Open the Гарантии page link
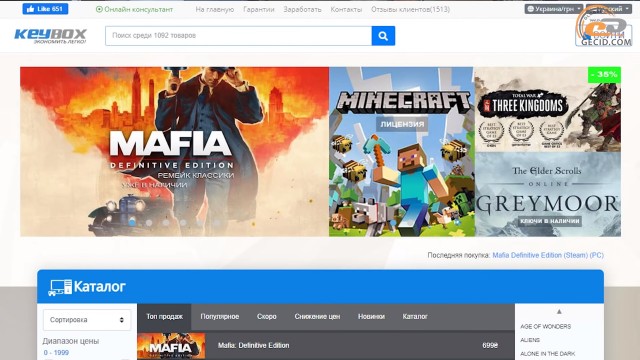640x360 pixels. pos(258,9)
